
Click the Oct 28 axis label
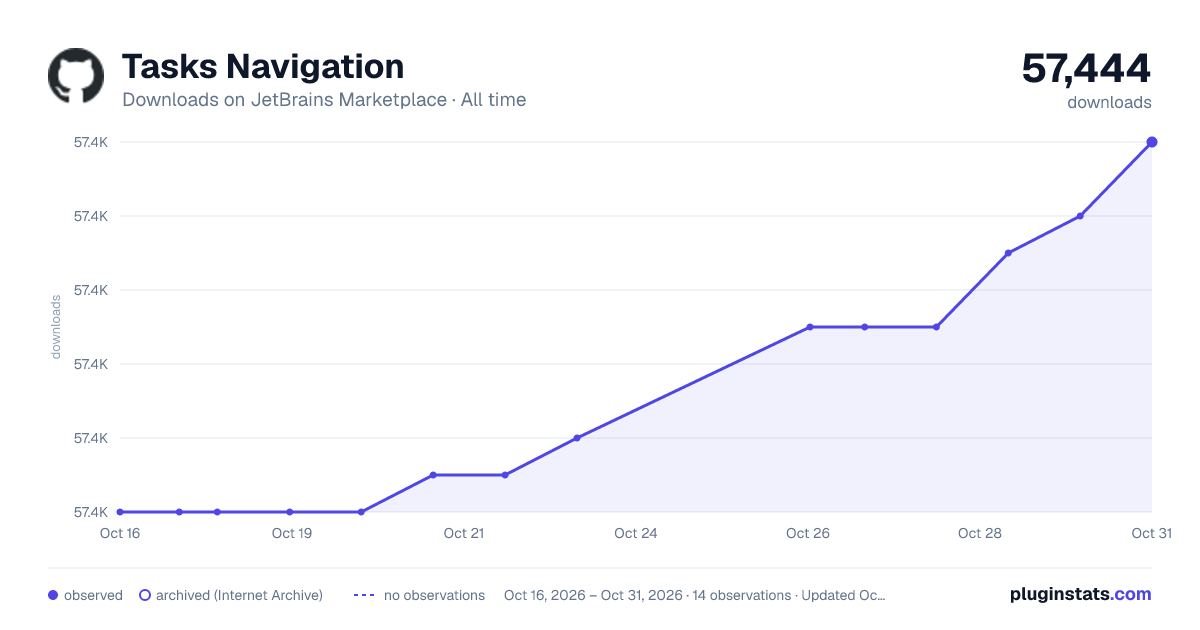(980, 533)
